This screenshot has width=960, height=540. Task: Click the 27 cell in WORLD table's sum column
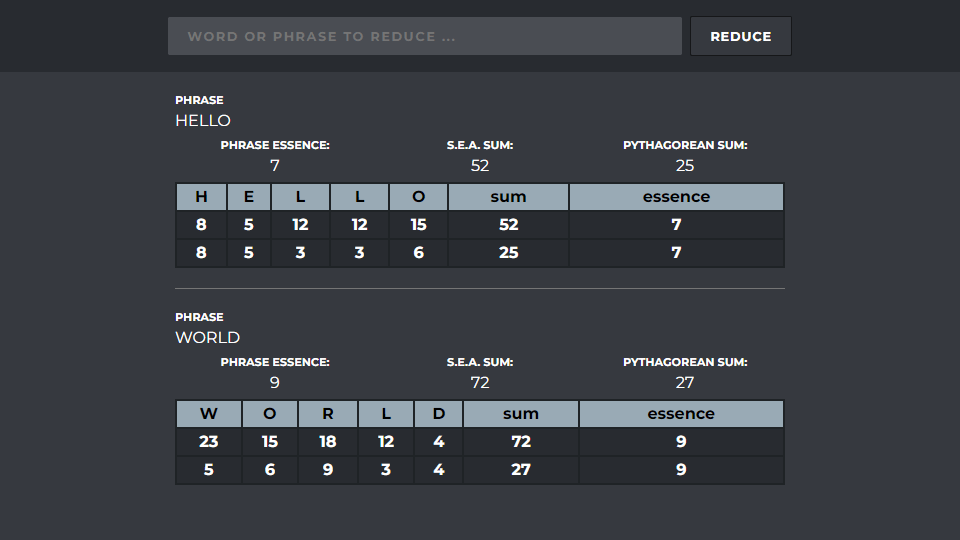pyautogui.click(x=521, y=470)
